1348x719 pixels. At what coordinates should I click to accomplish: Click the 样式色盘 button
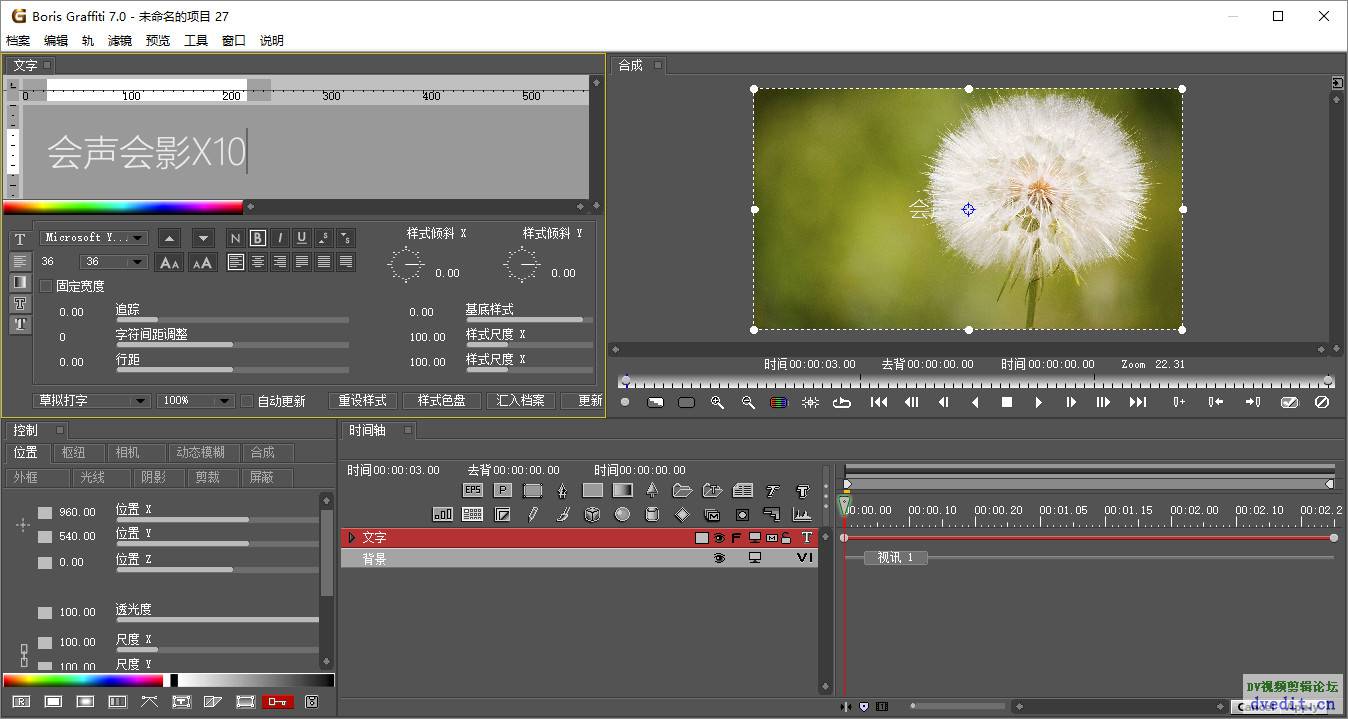[x=442, y=401]
